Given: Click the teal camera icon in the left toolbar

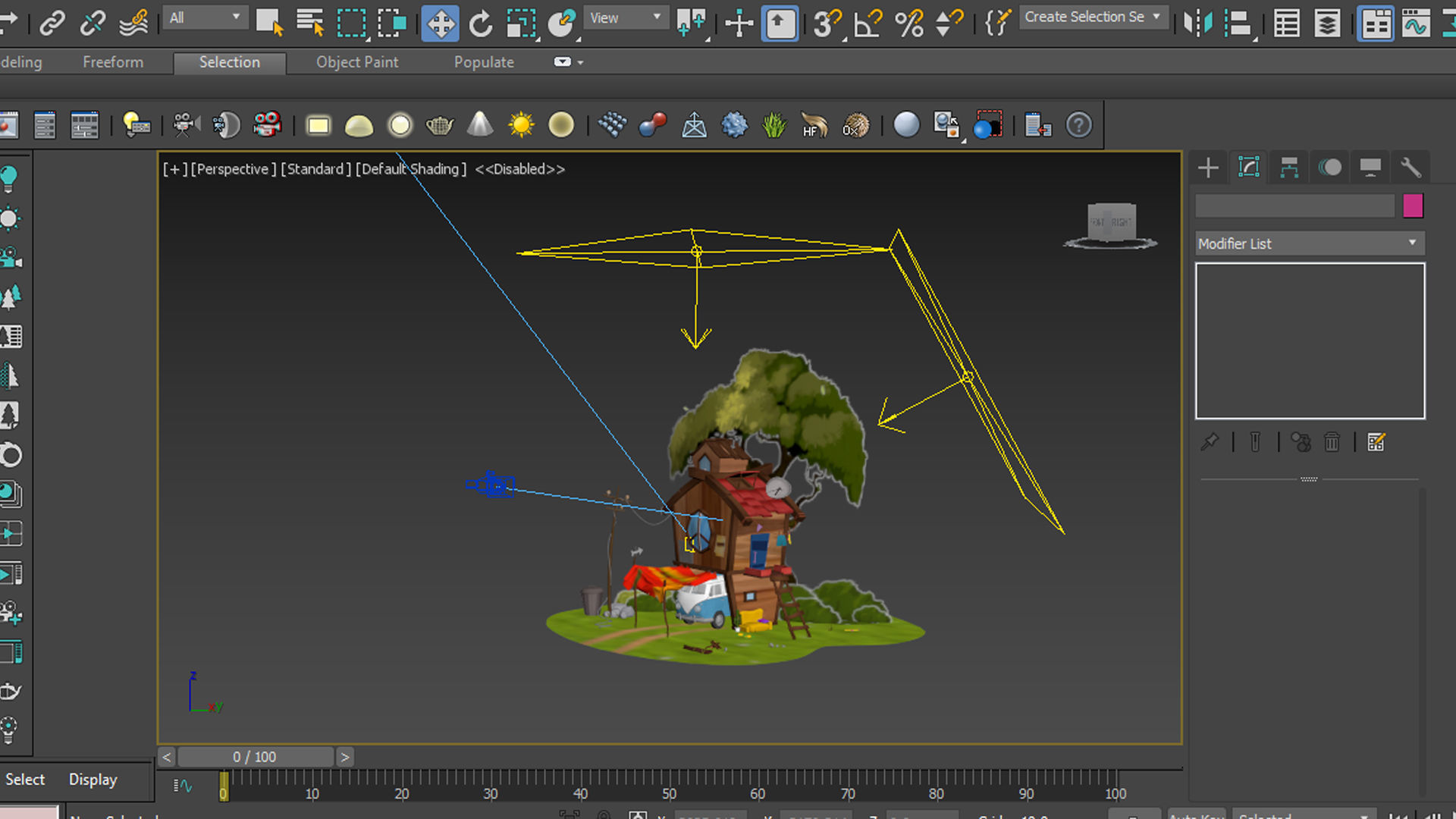Looking at the screenshot, I should point(11,257).
